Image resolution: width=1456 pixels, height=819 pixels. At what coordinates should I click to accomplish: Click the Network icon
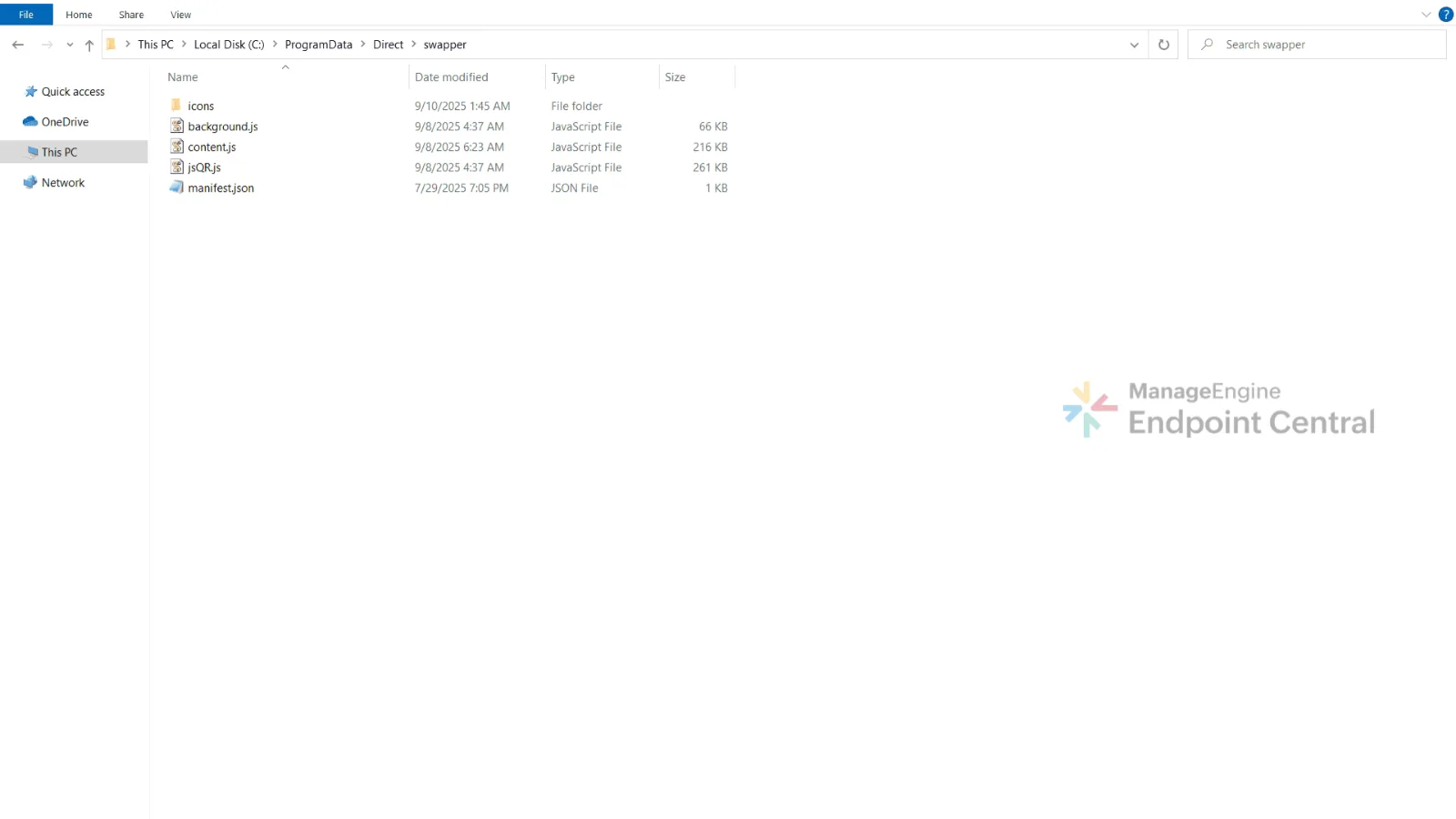click(30, 182)
